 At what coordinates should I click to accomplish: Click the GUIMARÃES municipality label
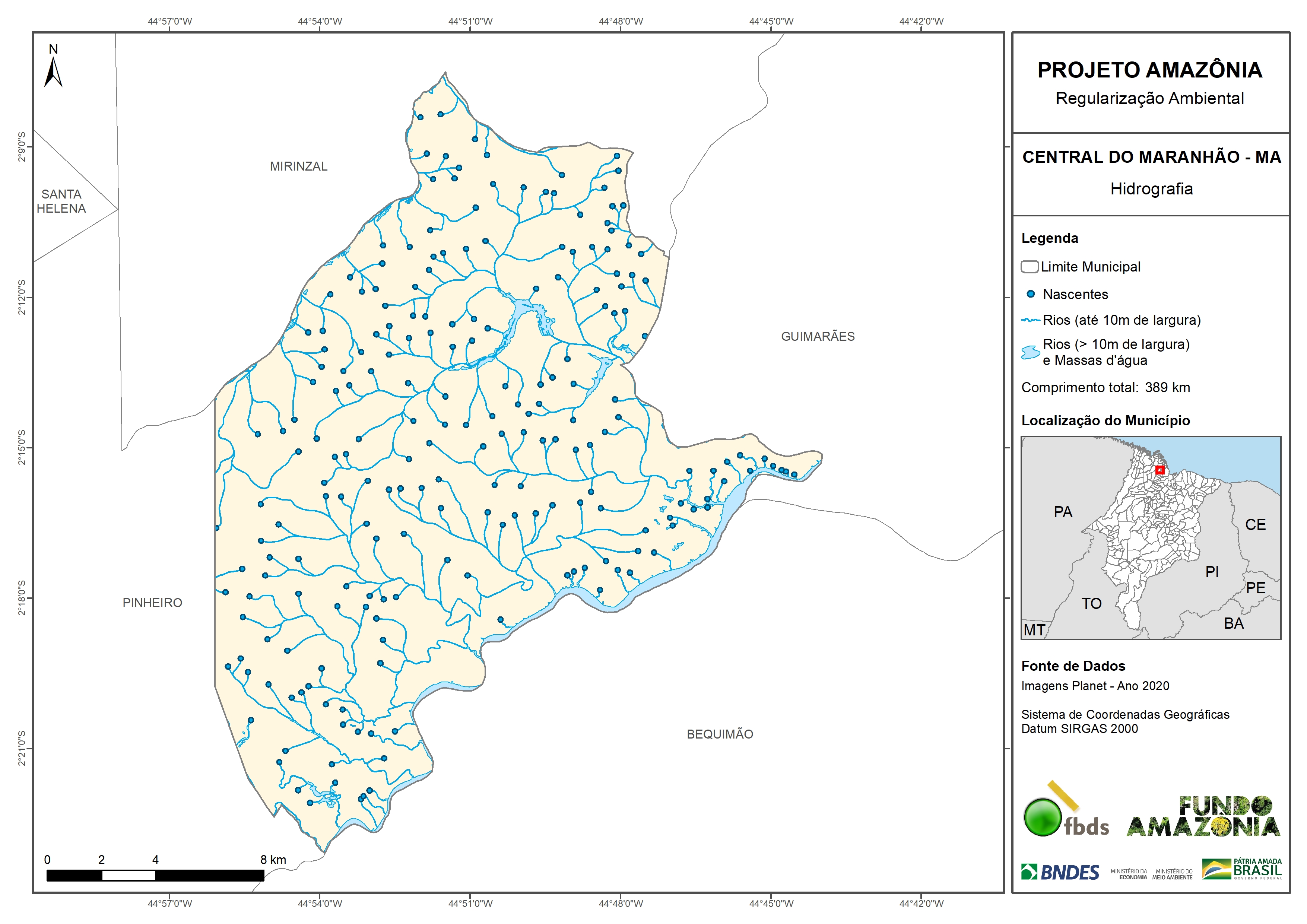(818, 336)
